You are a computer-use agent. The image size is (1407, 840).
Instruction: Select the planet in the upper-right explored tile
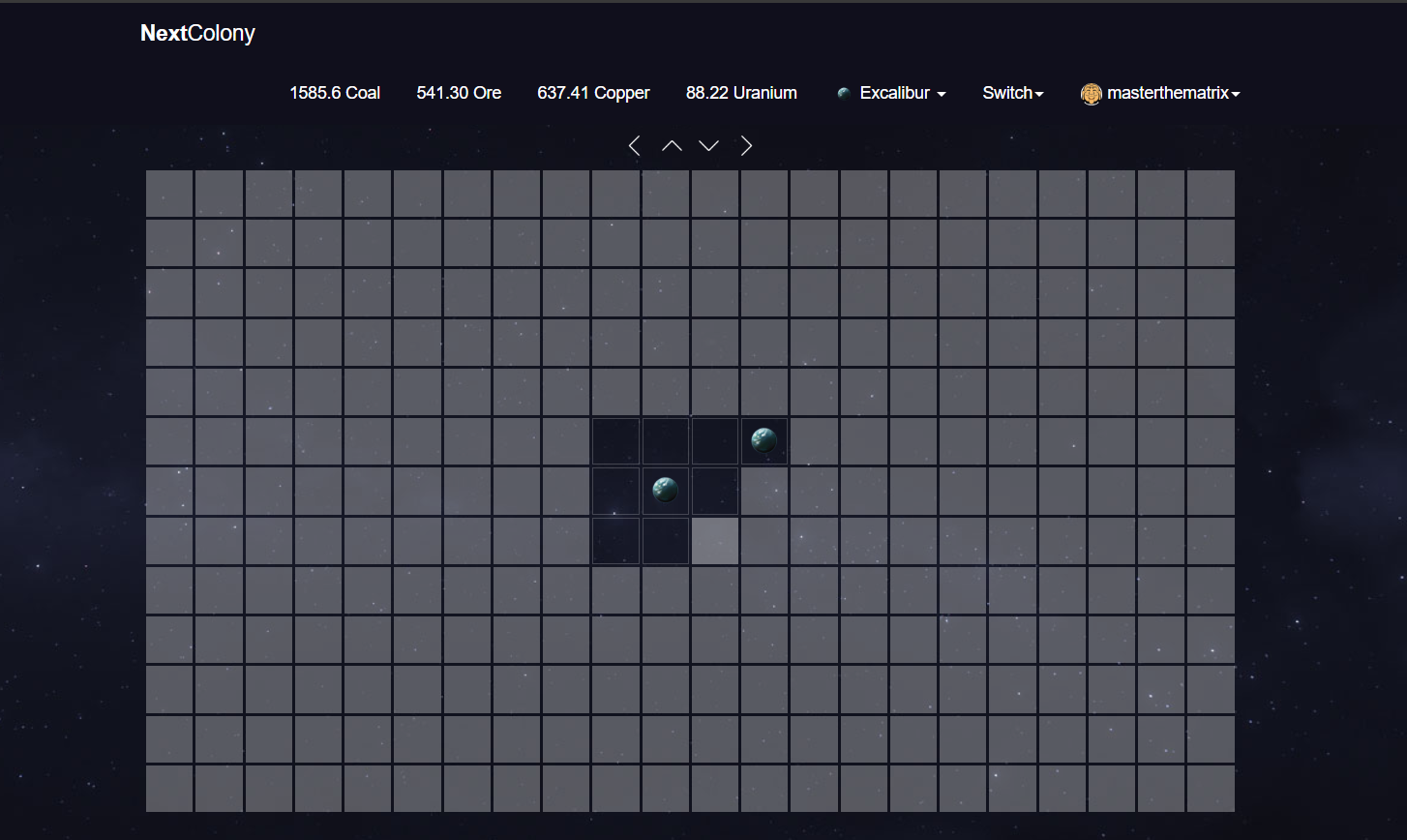click(764, 441)
